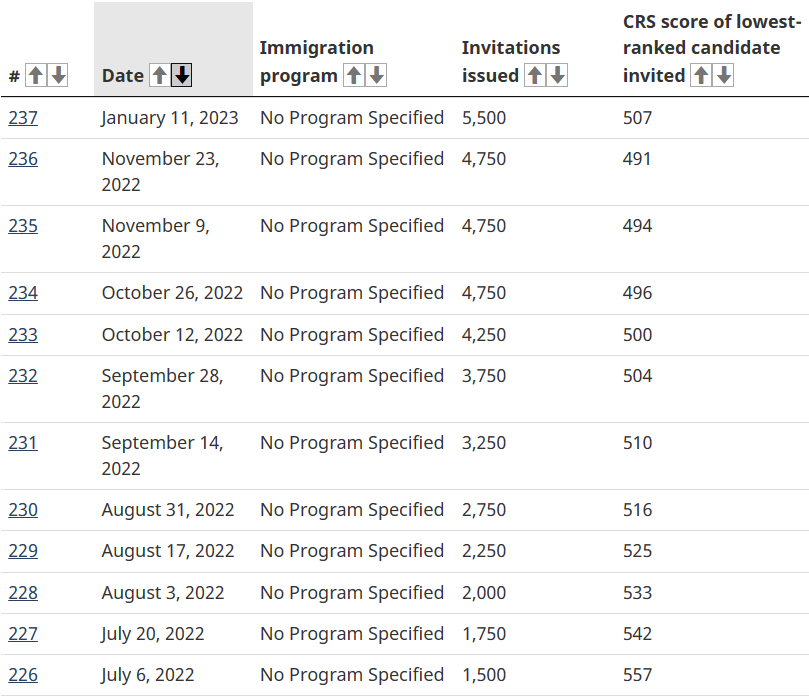Open draw number 230 link
This screenshot has width=809, height=697.
point(23,510)
